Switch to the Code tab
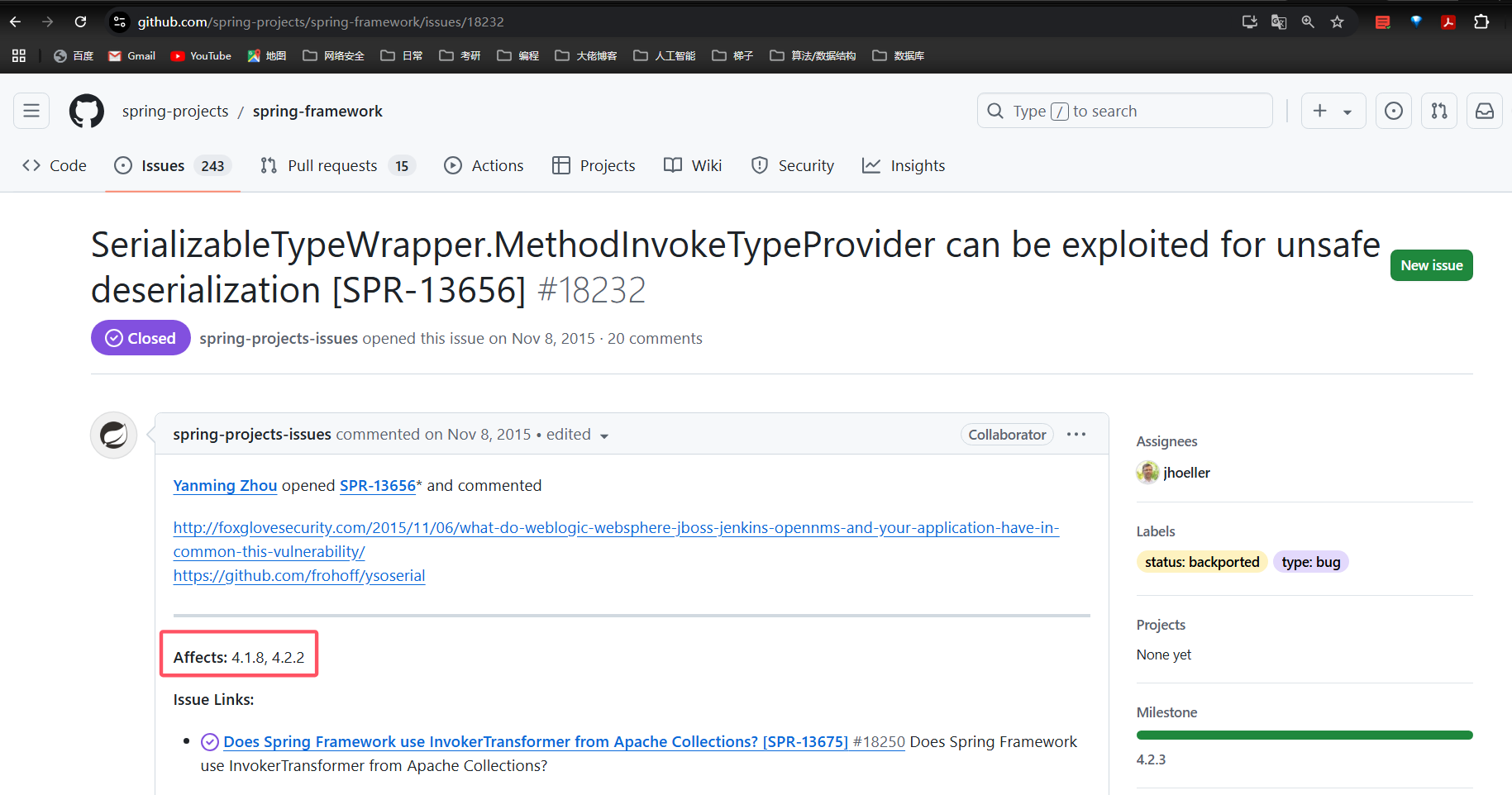The width and height of the screenshot is (1512, 795). tap(55, 165)
